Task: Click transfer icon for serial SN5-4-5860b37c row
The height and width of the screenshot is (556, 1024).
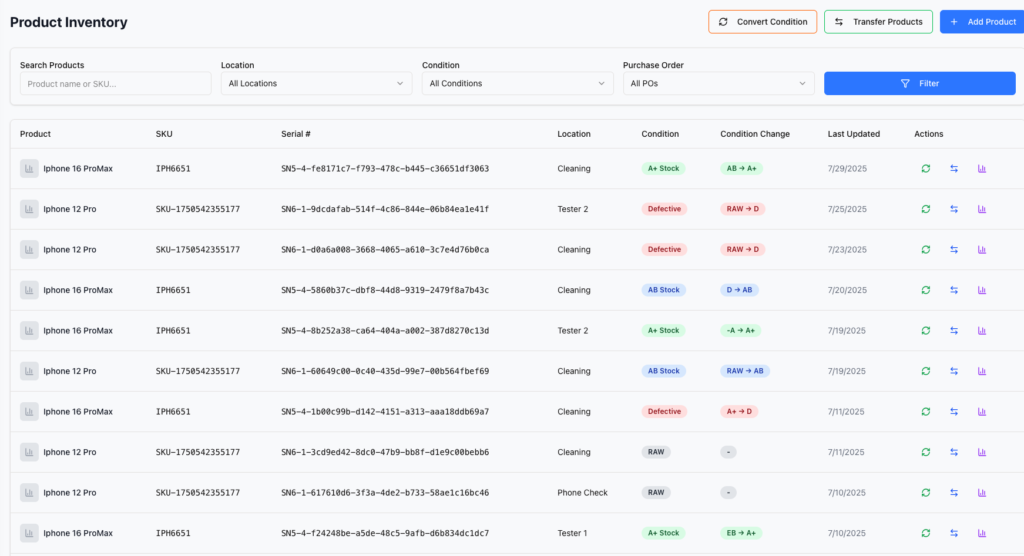Action: pyautogui.click(x=954, y=290)
